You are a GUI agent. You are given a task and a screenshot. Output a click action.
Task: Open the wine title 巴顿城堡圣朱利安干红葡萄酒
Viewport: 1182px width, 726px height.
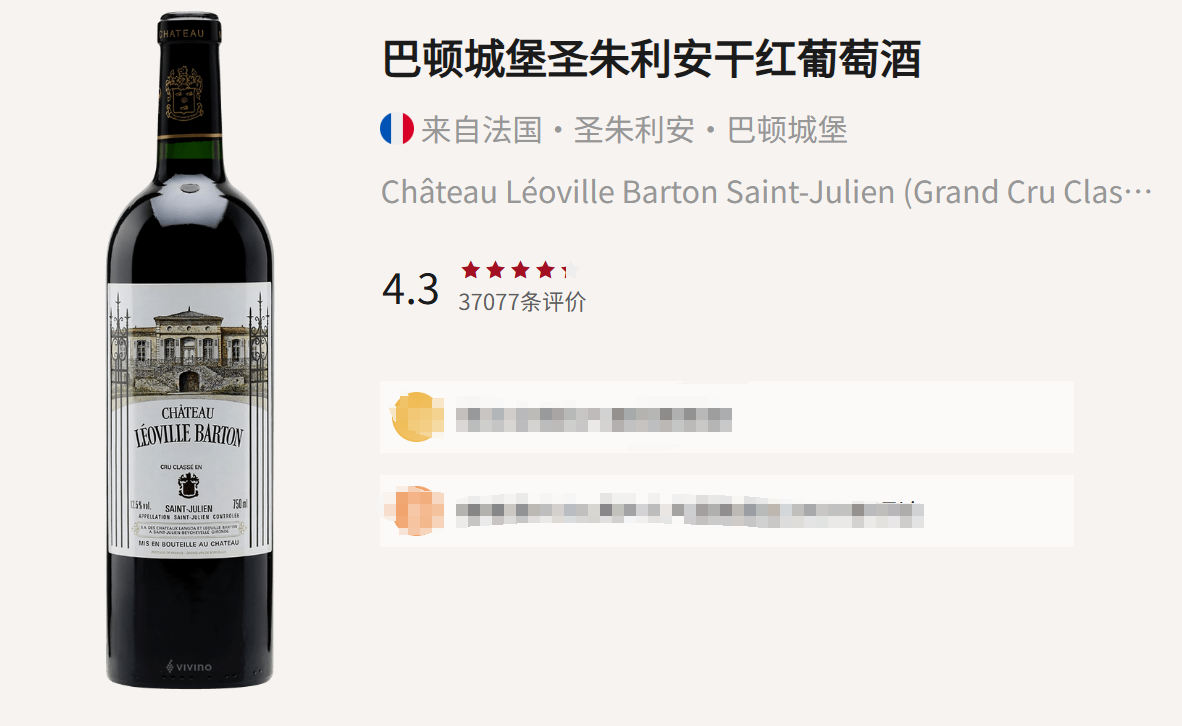click(x=651, y=60)
